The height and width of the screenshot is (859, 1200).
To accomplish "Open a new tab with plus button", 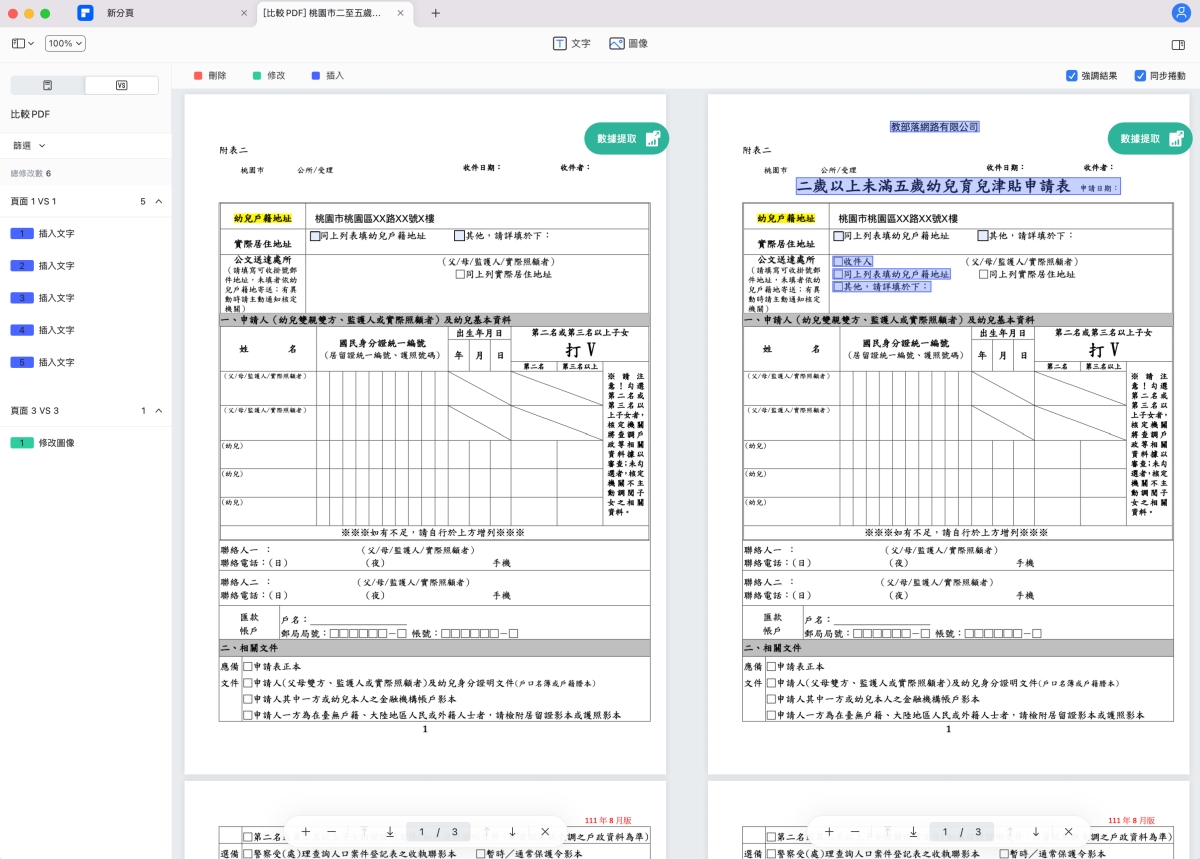I will click(435, 13).
